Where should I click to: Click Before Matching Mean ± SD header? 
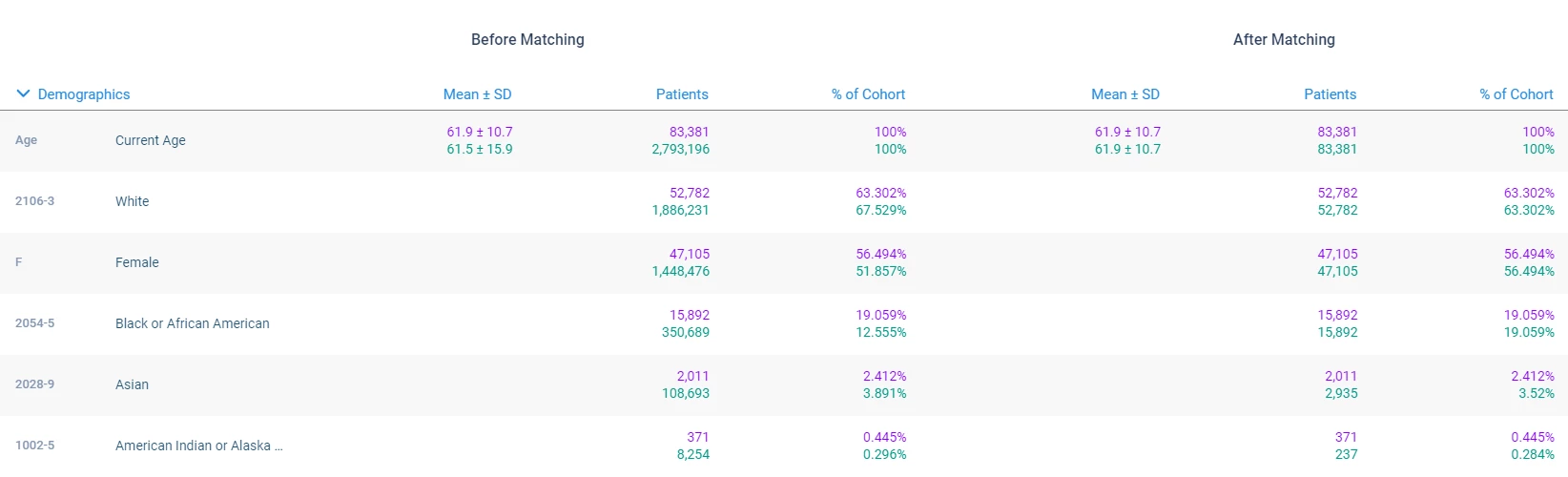(477, 94)
